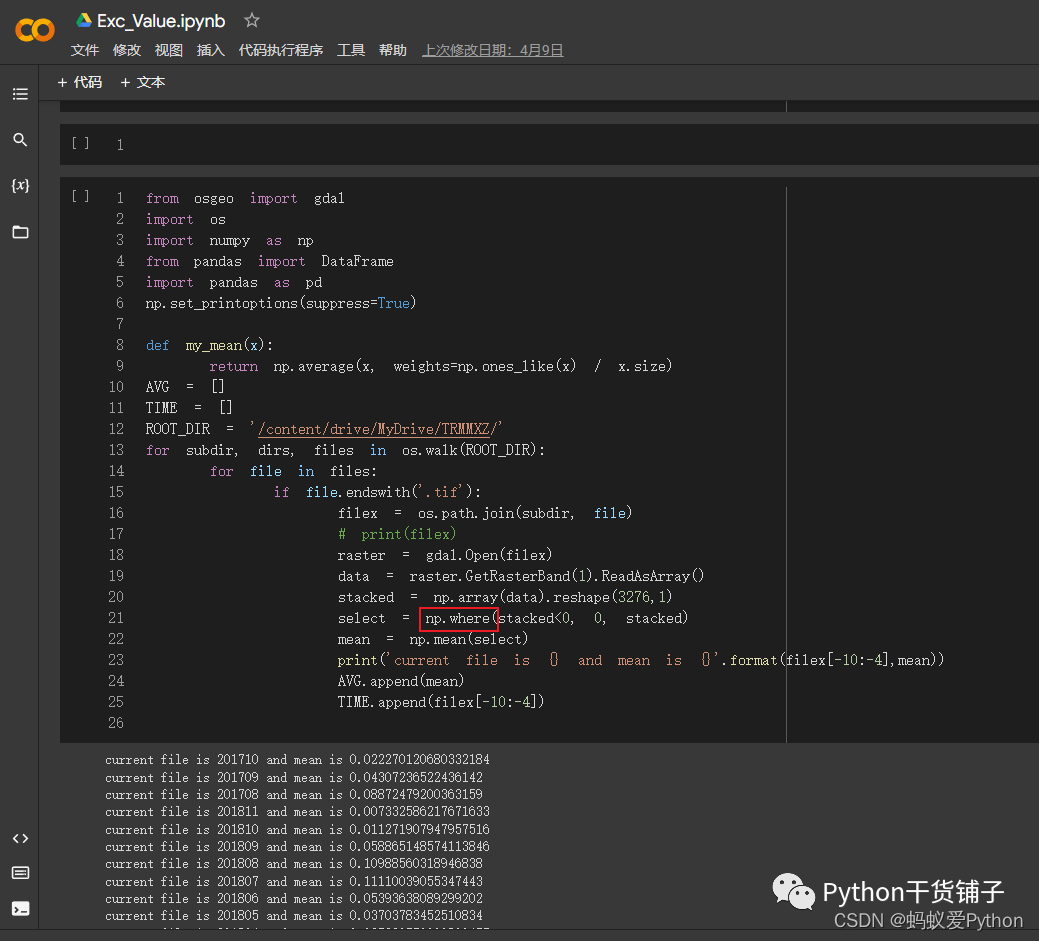Open the 文件 menu
The image size is (1039, 941).
point(85,50)
